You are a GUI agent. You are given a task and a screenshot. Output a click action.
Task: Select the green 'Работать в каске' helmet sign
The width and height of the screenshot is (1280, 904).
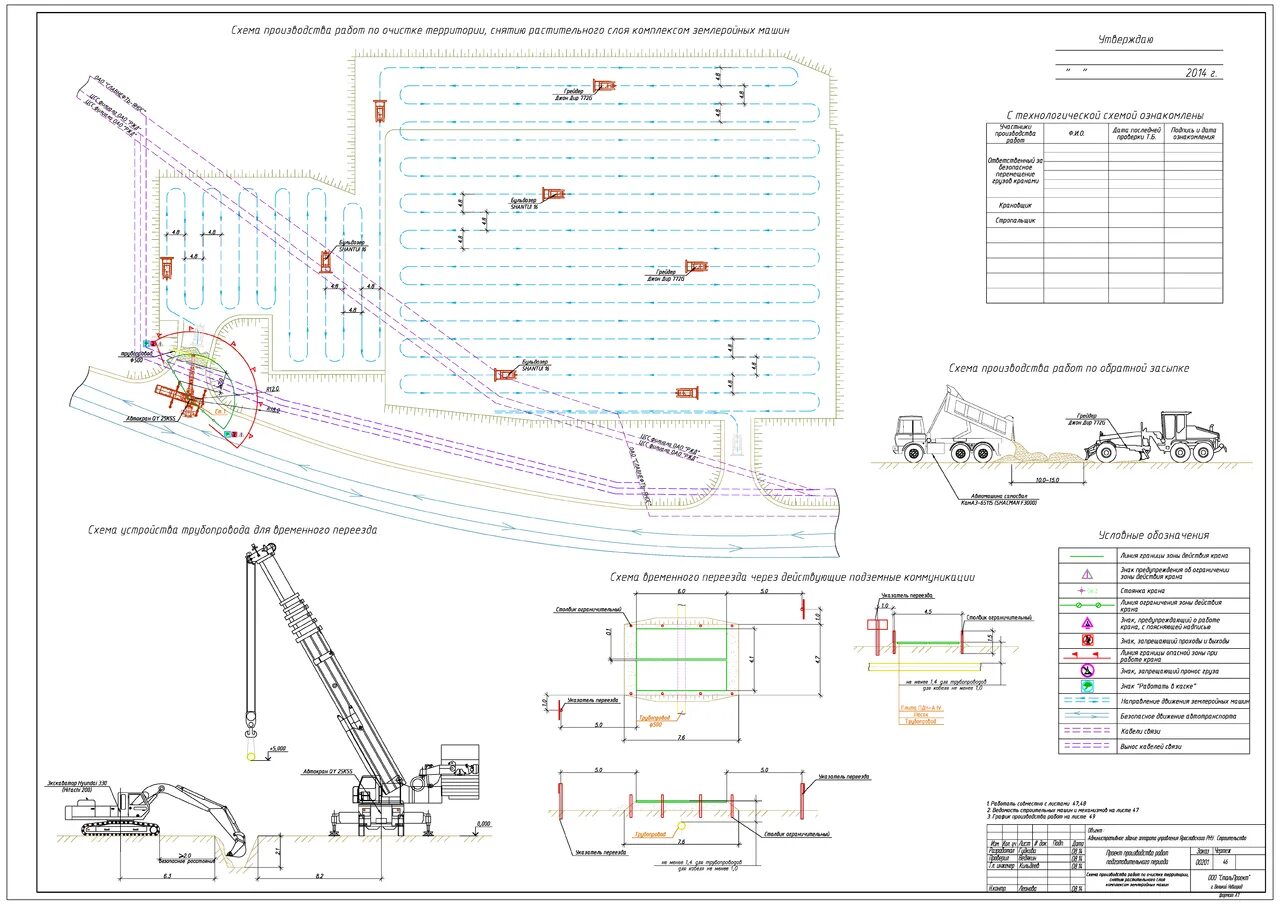(x=1088, y=686)
